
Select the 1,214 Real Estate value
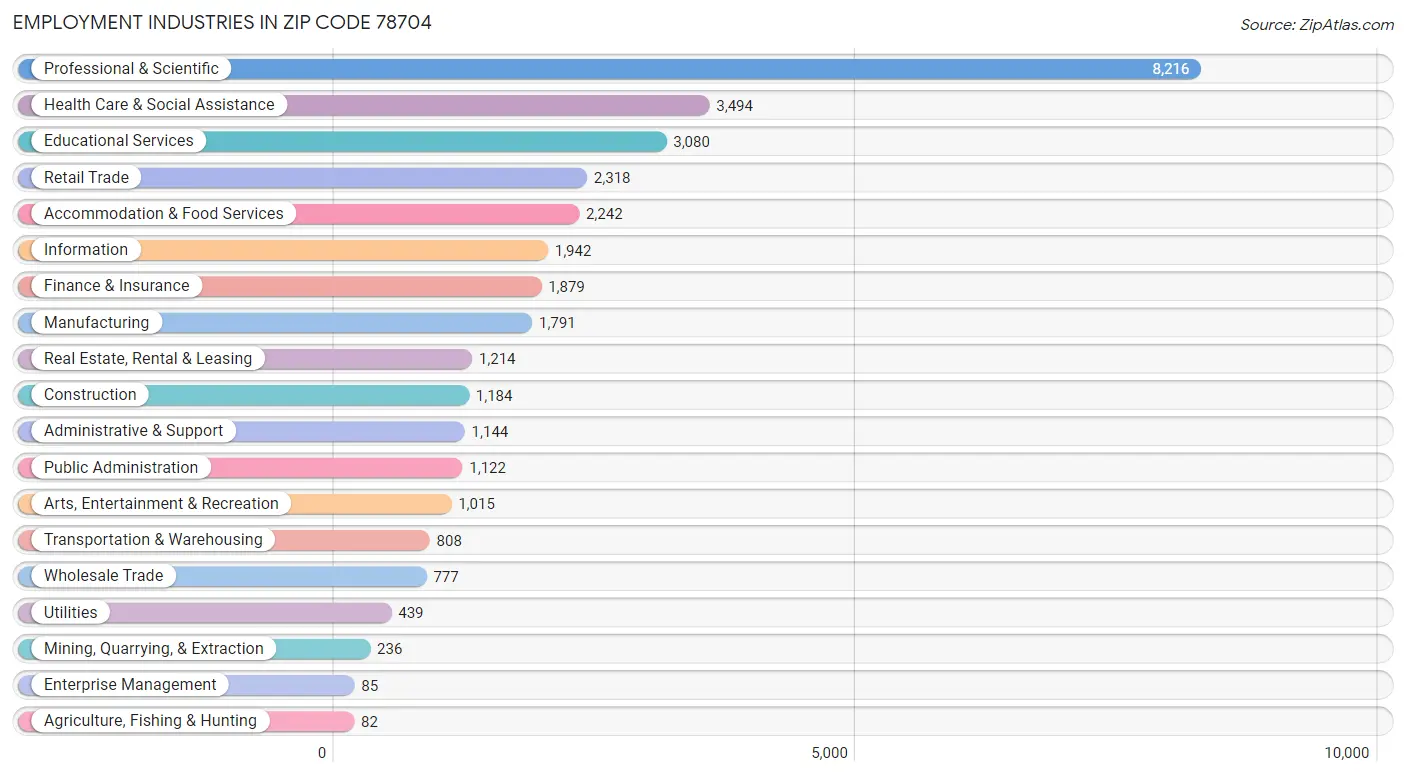(x=497, y=359)
